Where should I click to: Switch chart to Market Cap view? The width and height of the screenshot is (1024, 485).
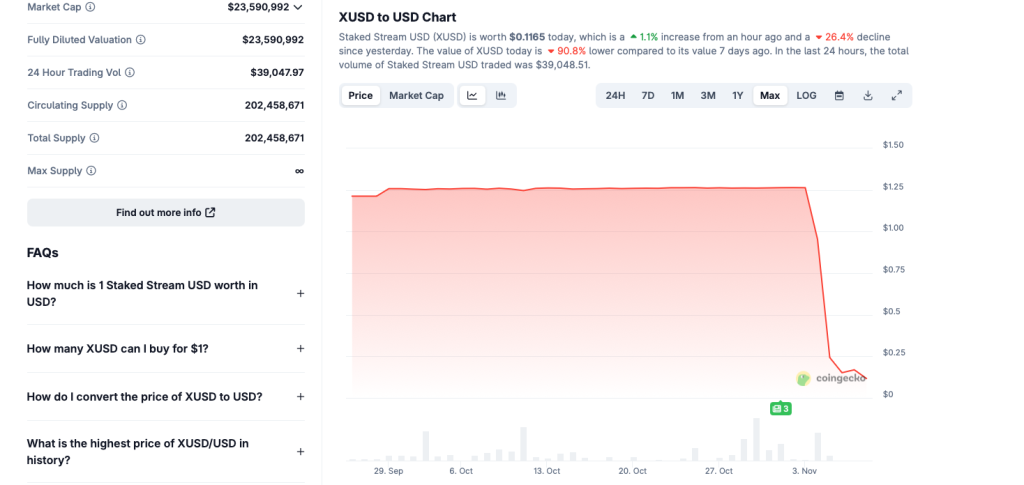point(416,96)
